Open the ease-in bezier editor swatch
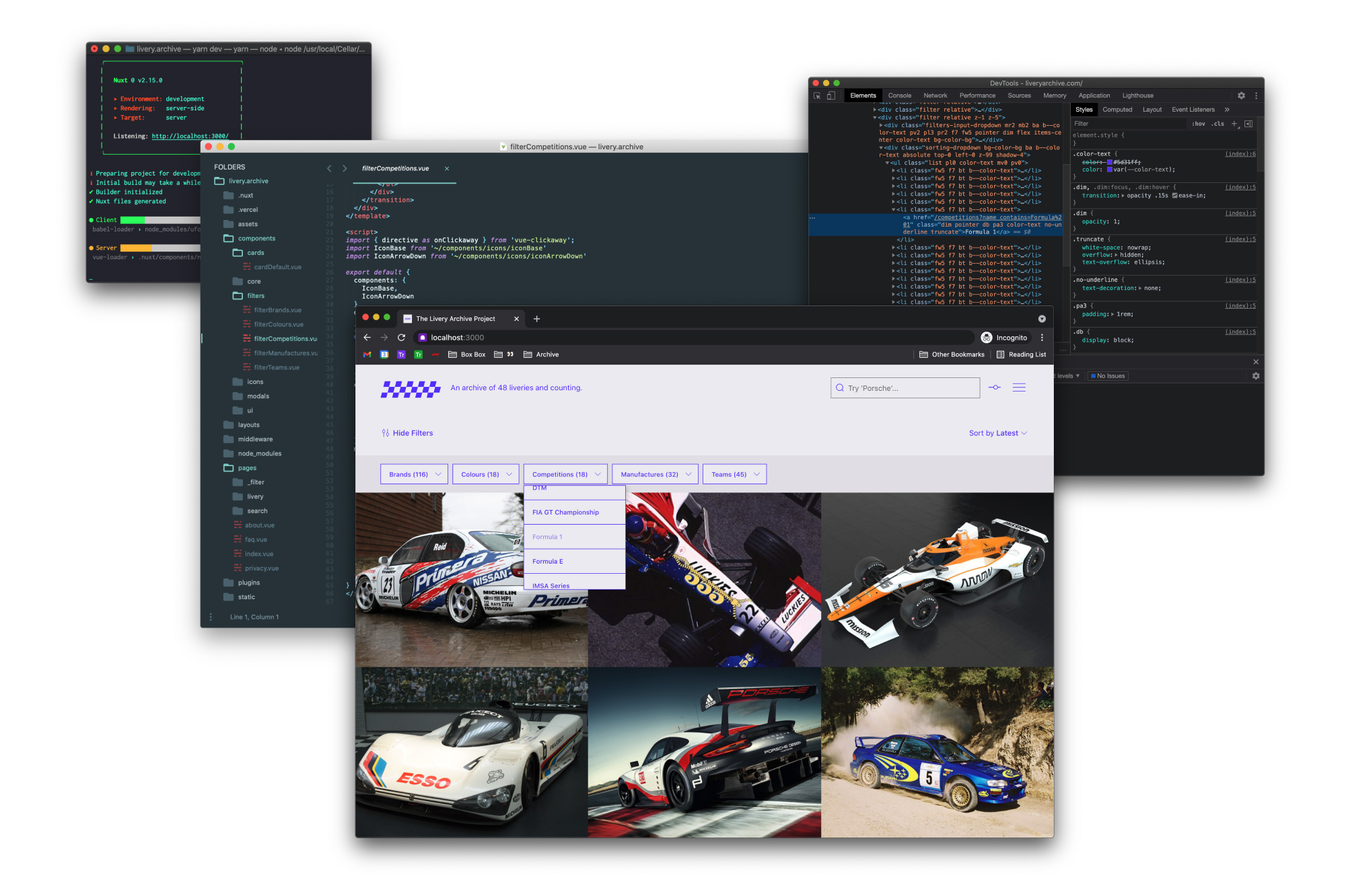The height and width of the screenshot is (896, 1346). (1175, 196)
